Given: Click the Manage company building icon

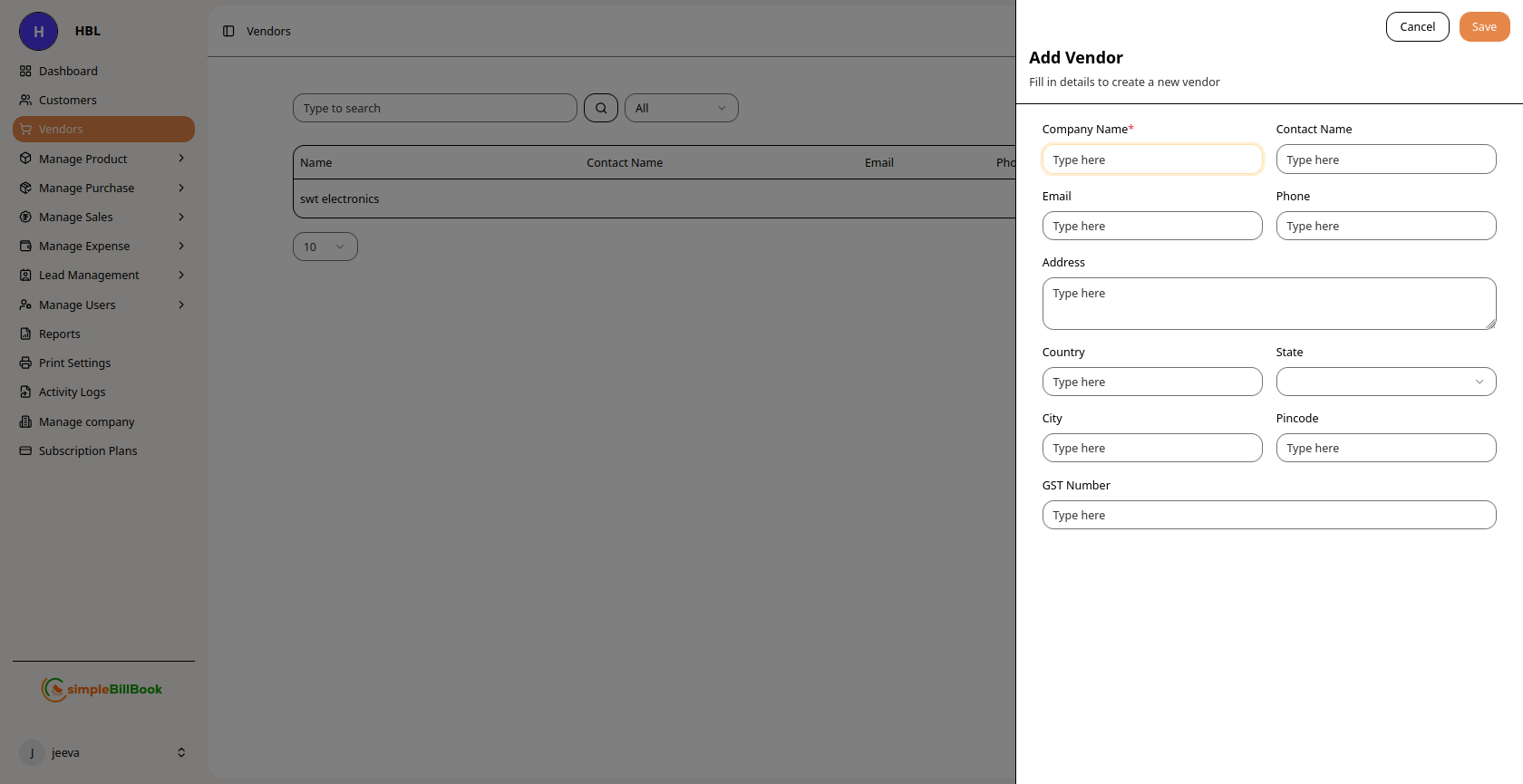Looking at the screenshot, I should point(25,421).
